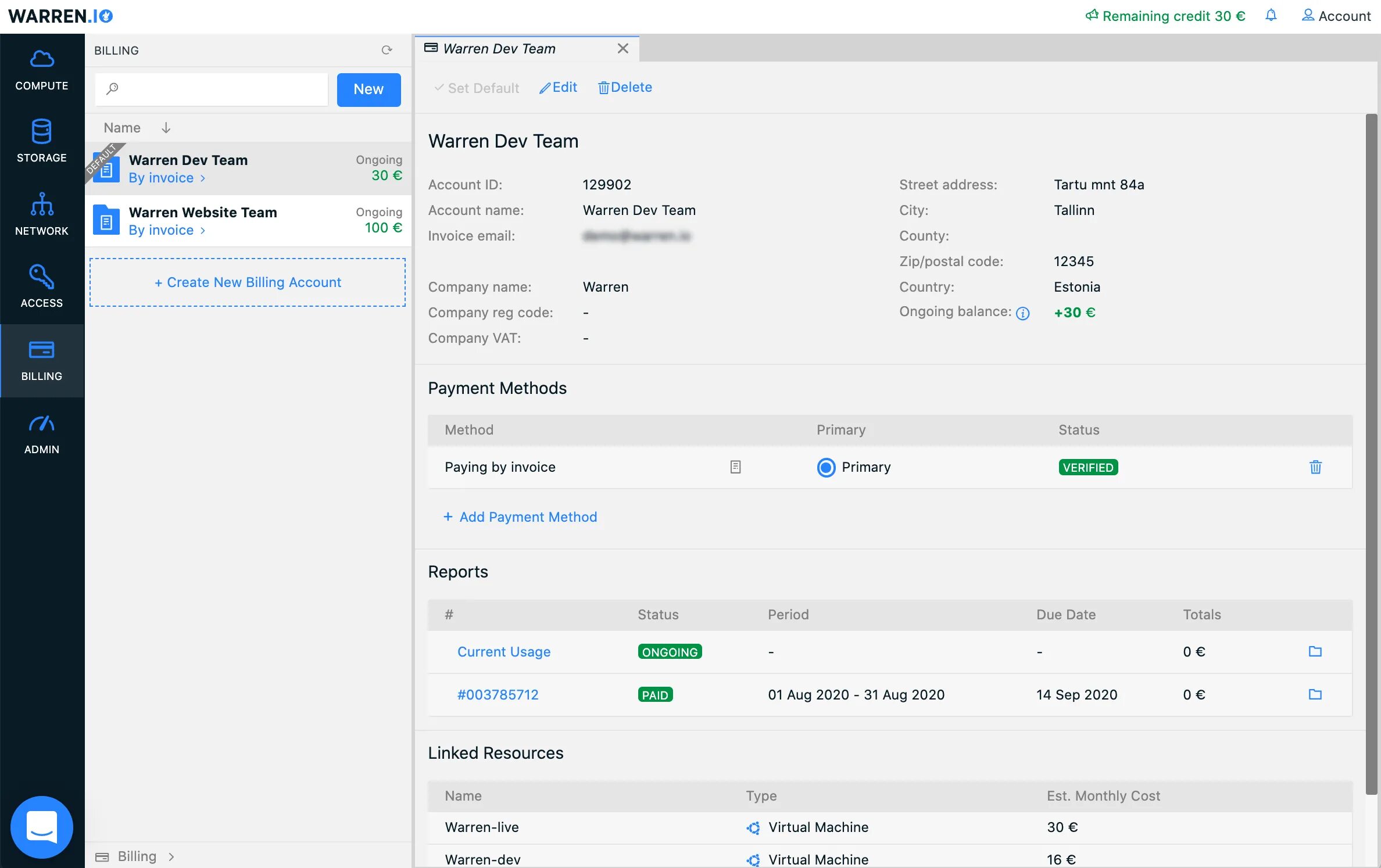The width and height of the screenshot is (1381, 868).
Task: Click the Account ID value 129902
Action: [607, 185]
